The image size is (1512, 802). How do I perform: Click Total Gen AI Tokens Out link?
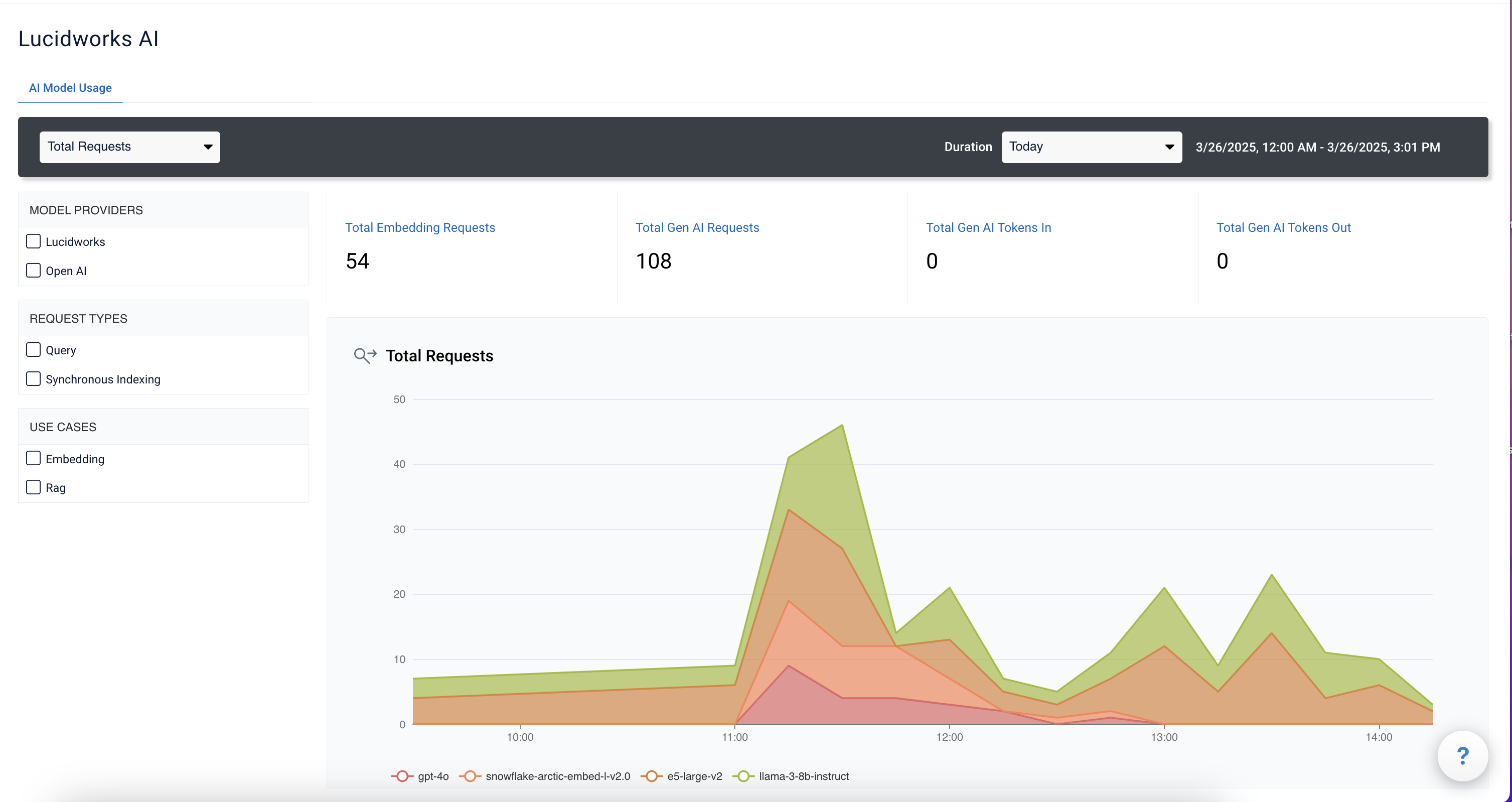tap(1284, 227)
